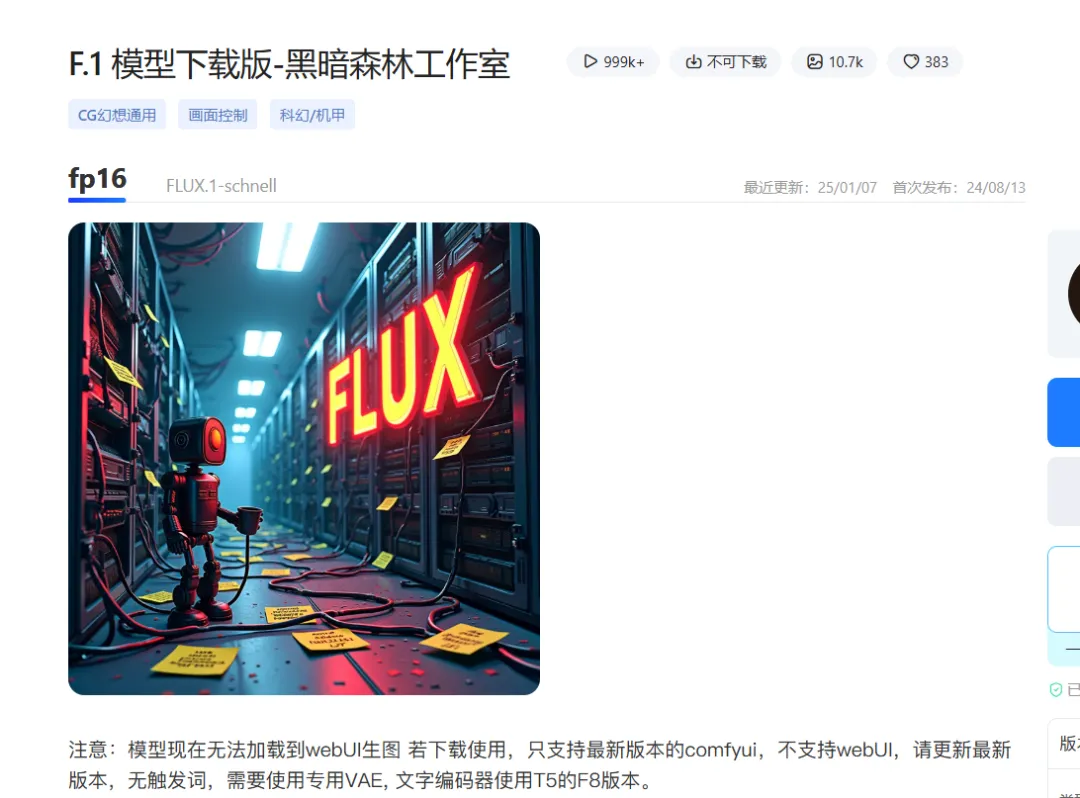Click the cyan-outlined box on right side
Image resolution: width=1080 pixels, height=798 pixels.
coord(1063,589)
